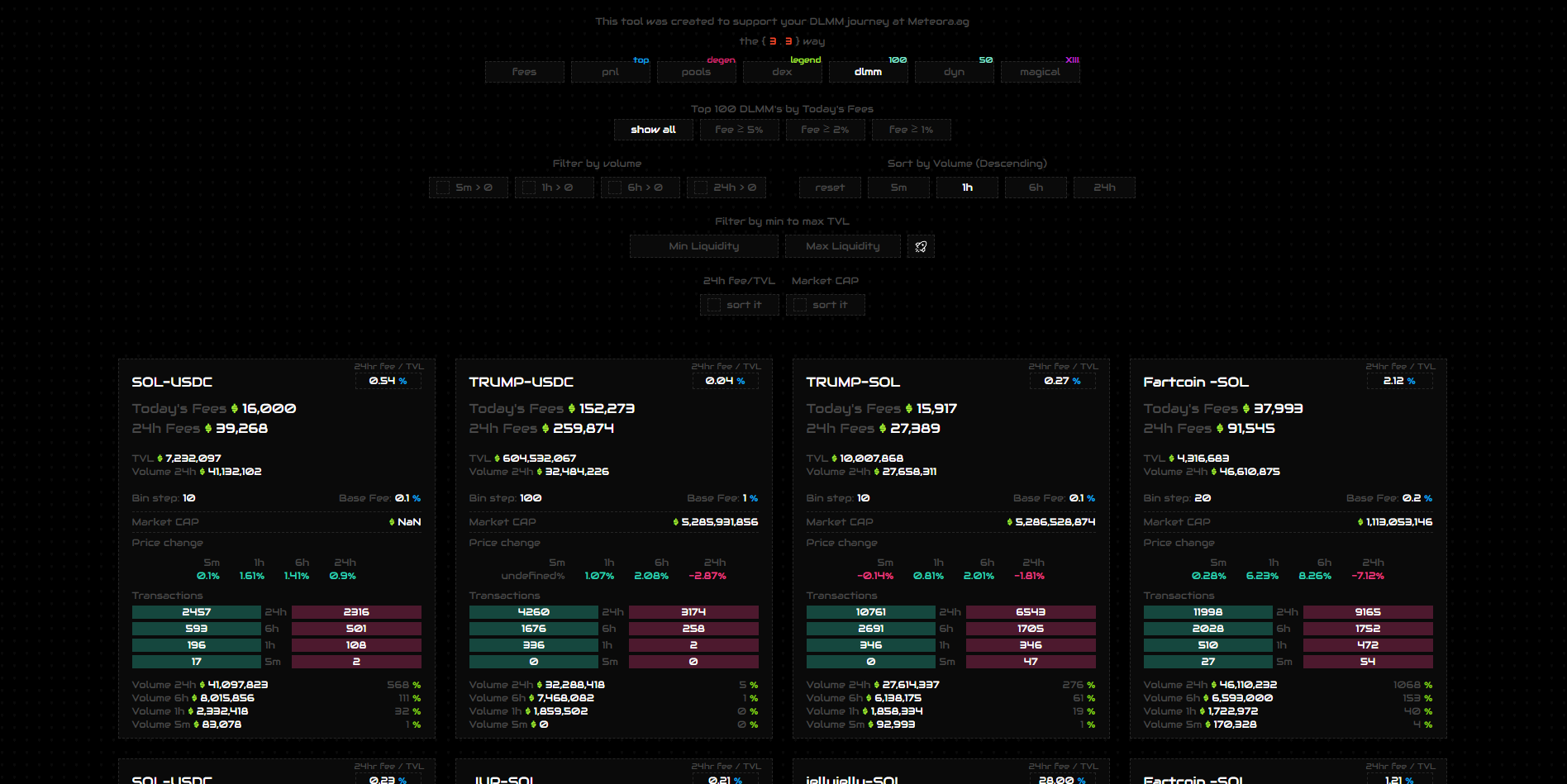This screenshot has width=1567, height=784.
Task: Reset the volume sort
Action: coord(830,188)
